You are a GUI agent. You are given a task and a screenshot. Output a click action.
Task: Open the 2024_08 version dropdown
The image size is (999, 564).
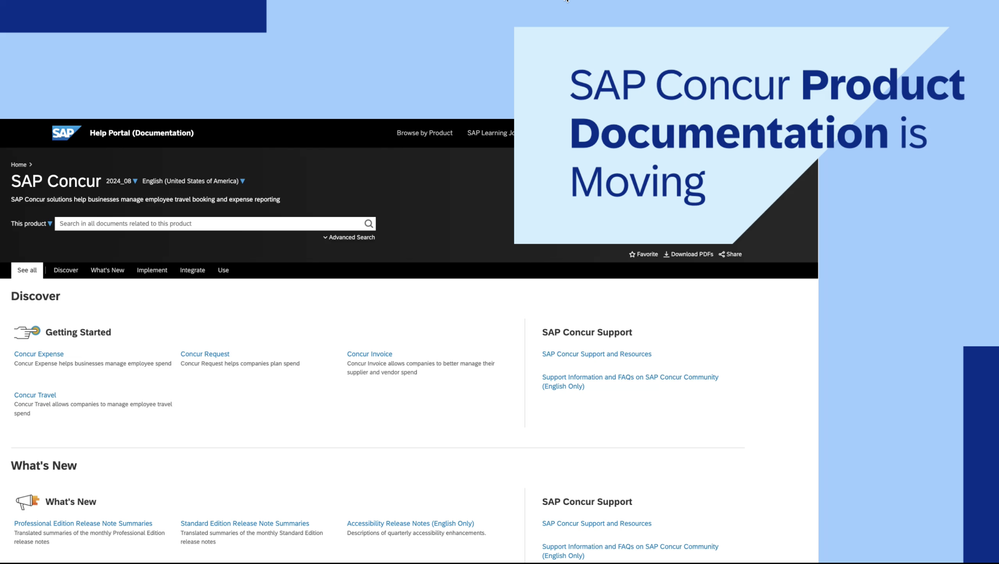pyautogui.click(x=122, y=181)
